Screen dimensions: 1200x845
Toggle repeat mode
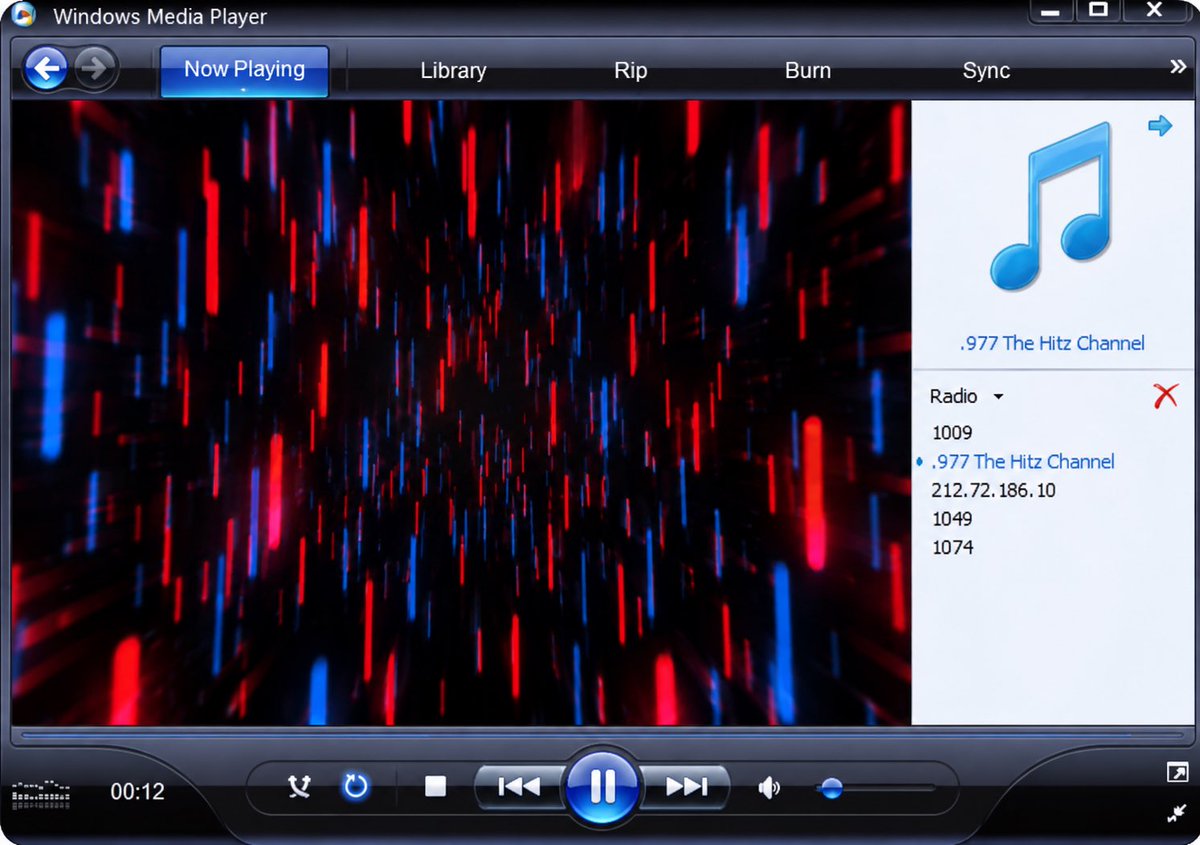pos(356,786)
